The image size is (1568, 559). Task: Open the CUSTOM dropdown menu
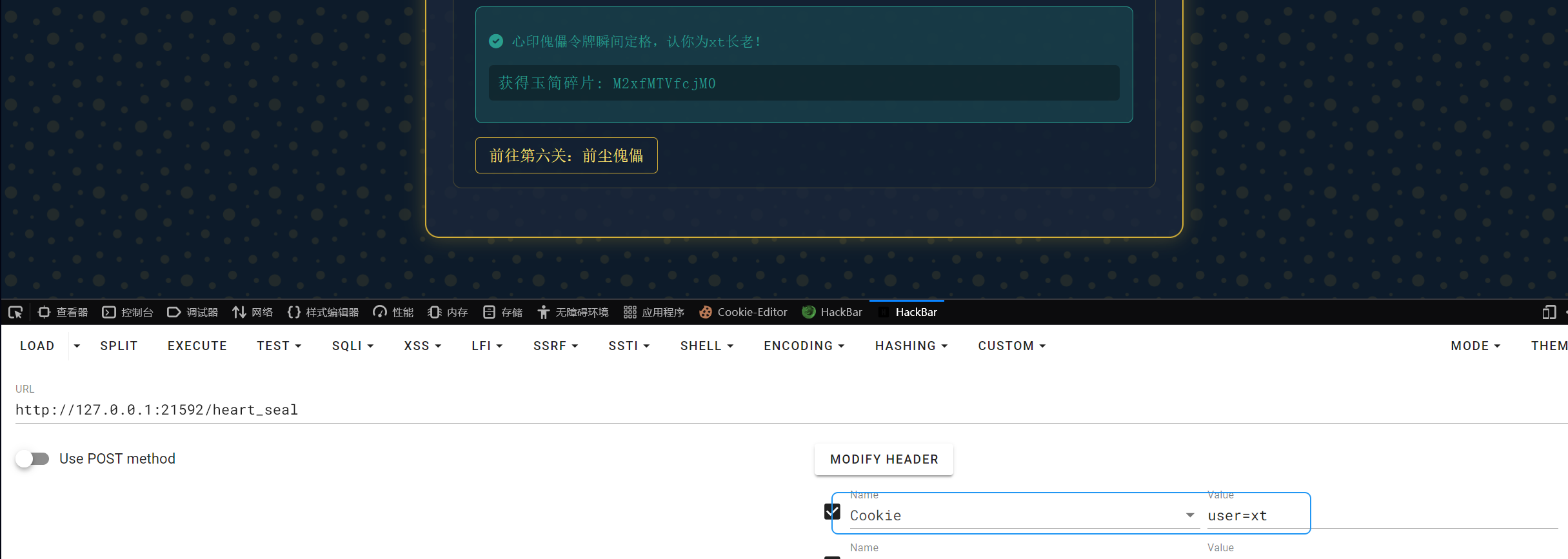(x=1011, y=346)
